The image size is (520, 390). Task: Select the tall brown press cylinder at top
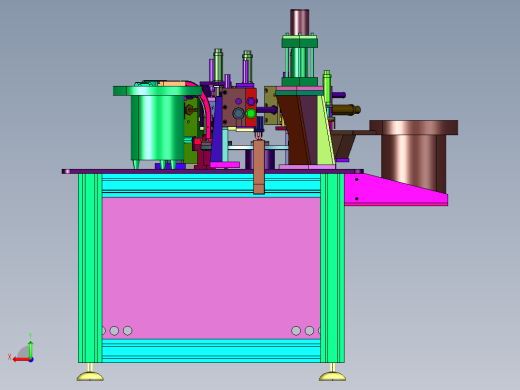pyautogui.click(x=300, y=22)
